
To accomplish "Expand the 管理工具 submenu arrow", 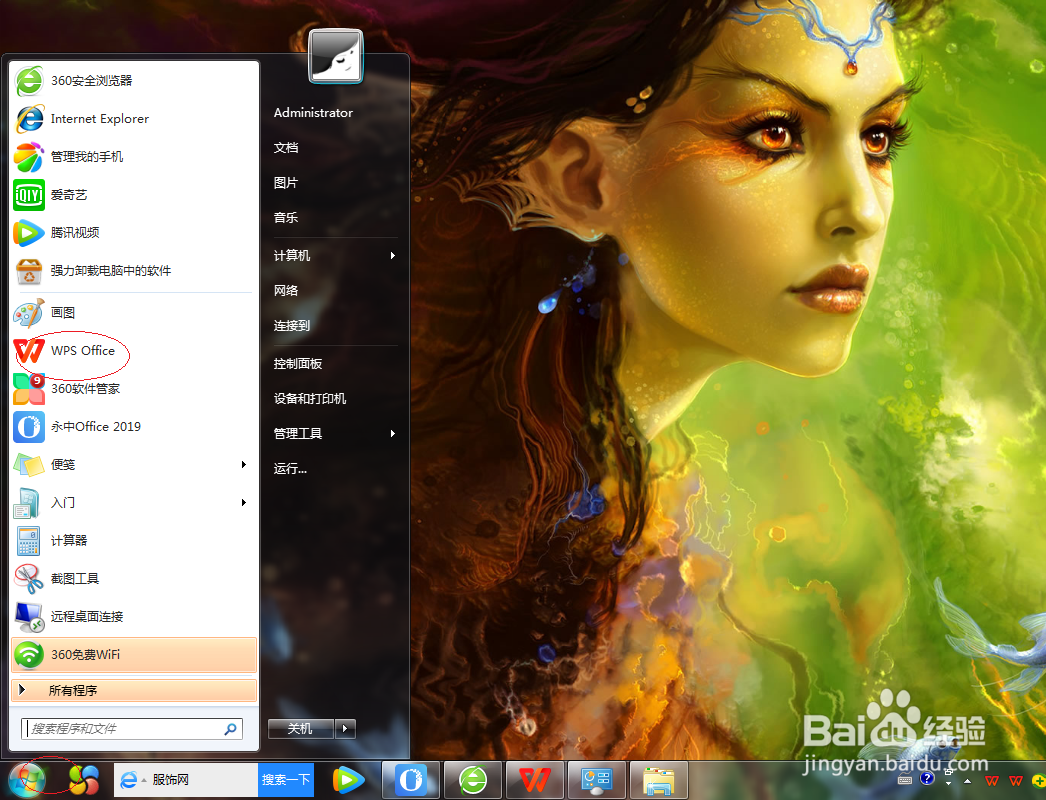I will coord(393,434).
